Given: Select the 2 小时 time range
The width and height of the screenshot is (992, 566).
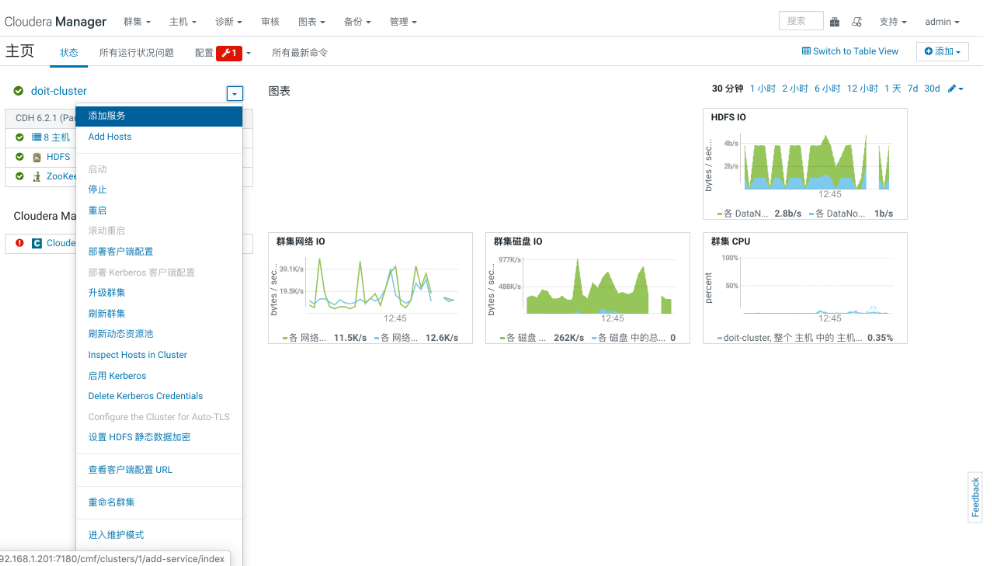Looking at the screenshot, I should click(795, 89).
